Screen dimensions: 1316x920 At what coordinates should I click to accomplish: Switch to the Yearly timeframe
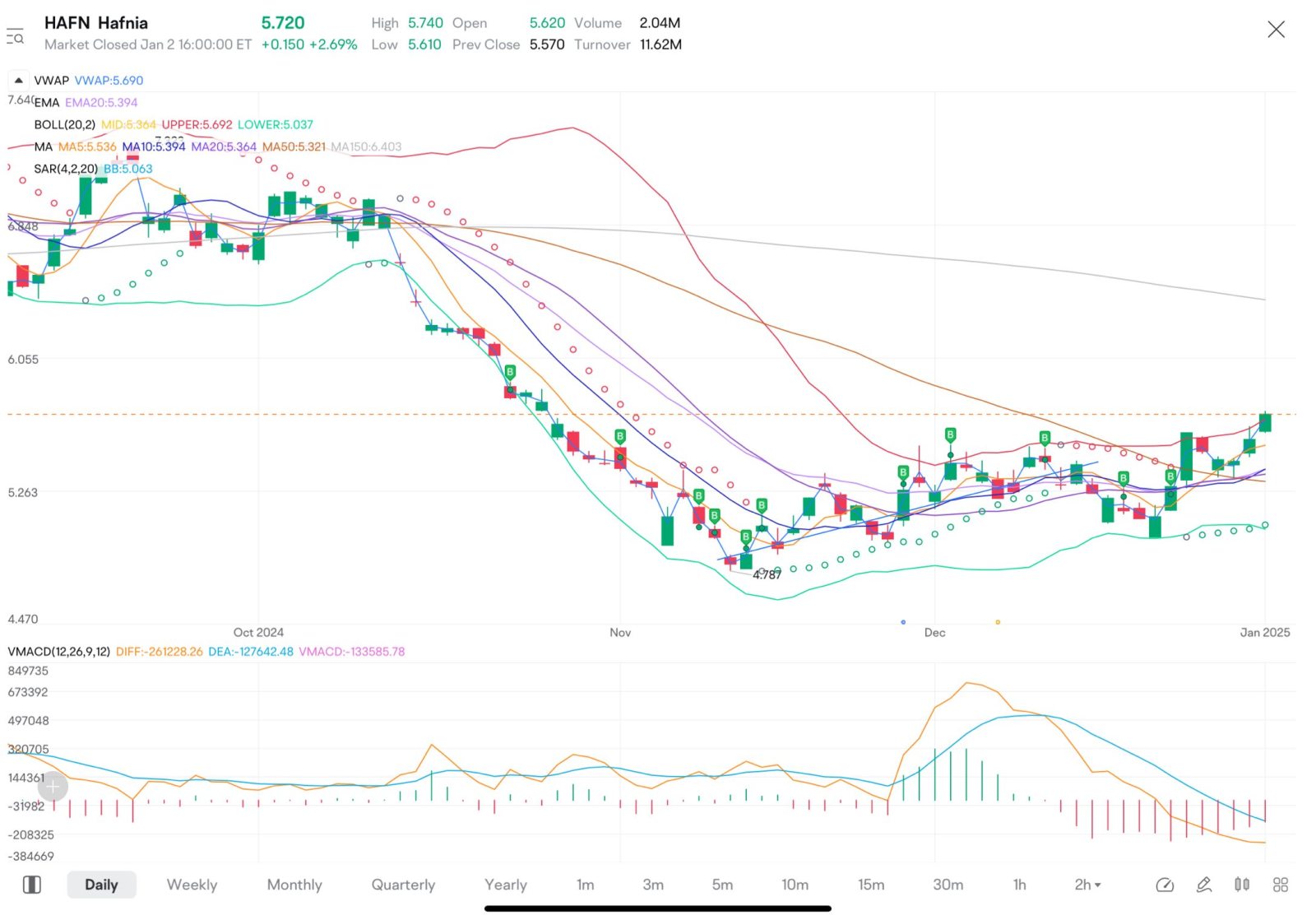pos(506,885)
